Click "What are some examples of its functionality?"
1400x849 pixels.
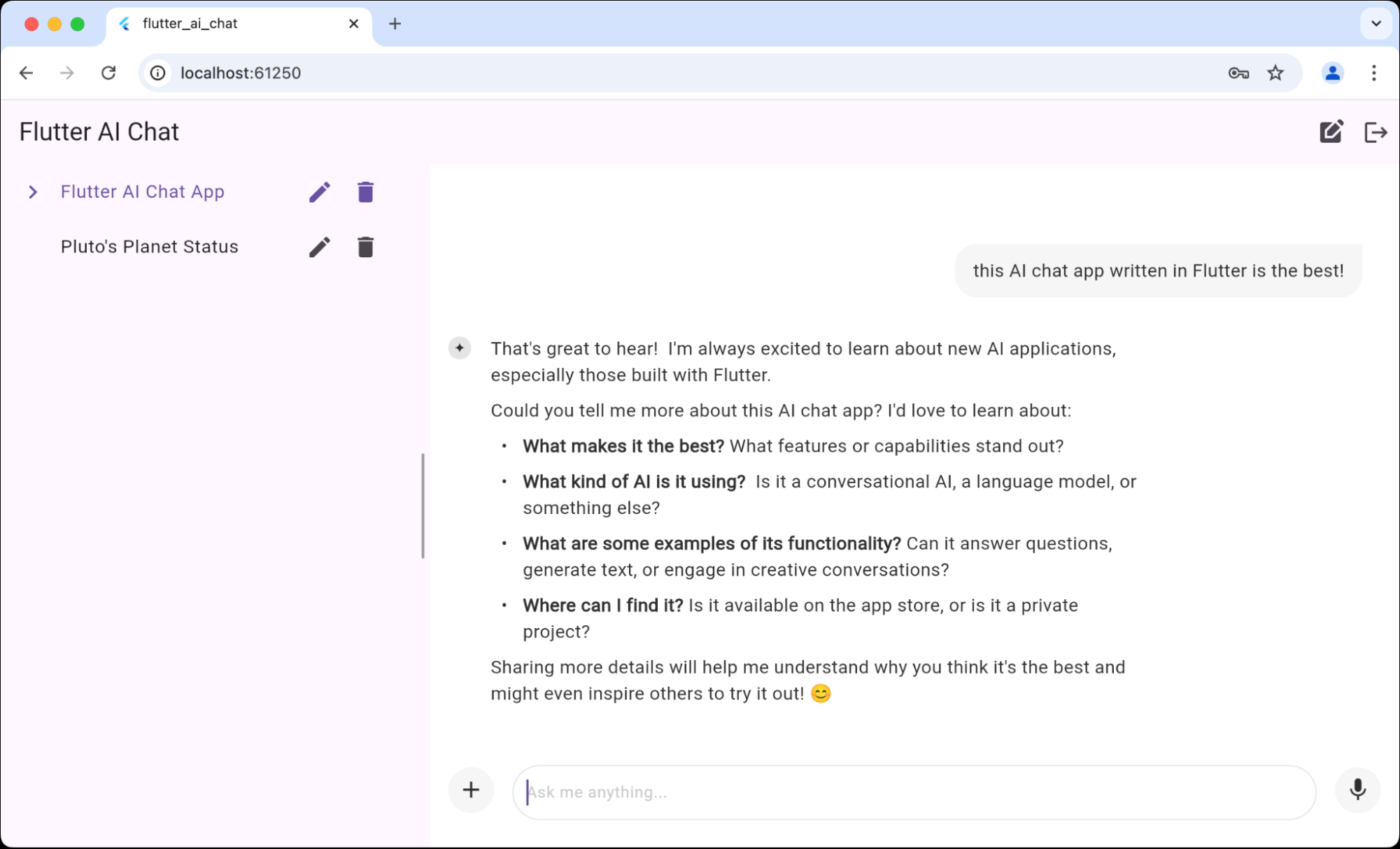712,544
